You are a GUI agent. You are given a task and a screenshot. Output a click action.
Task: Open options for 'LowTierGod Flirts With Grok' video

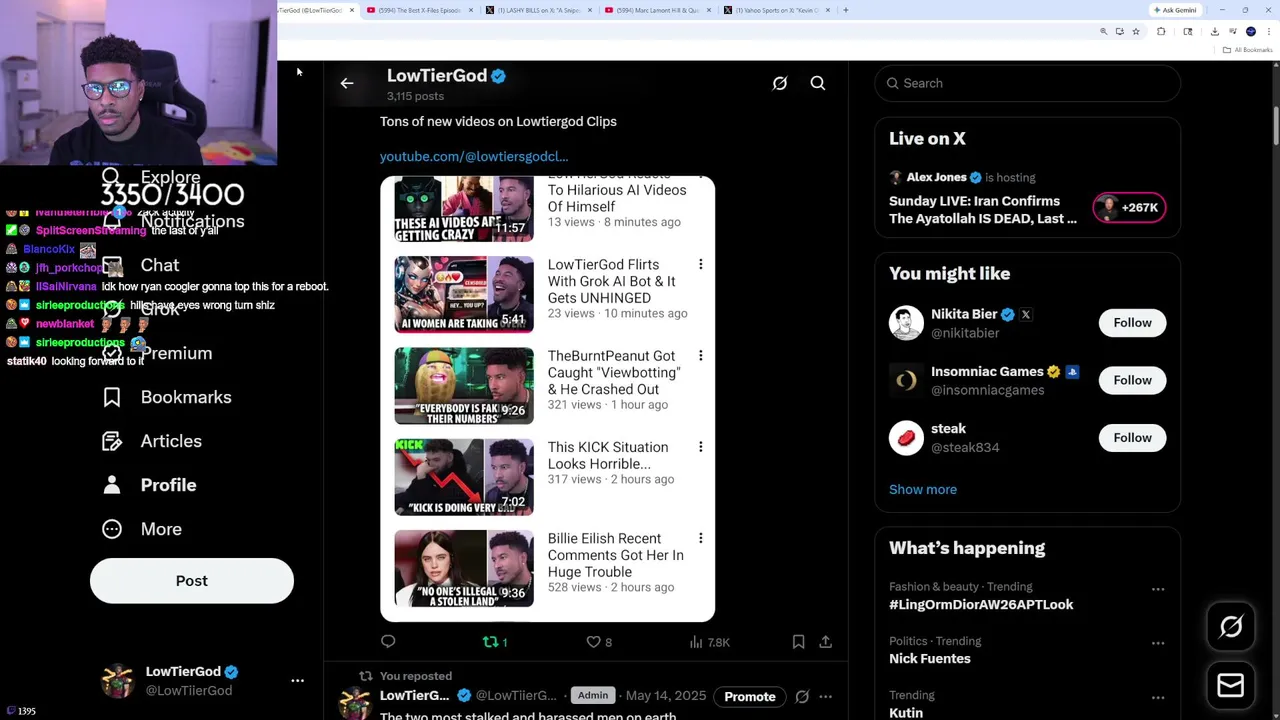tap(700, 264)
